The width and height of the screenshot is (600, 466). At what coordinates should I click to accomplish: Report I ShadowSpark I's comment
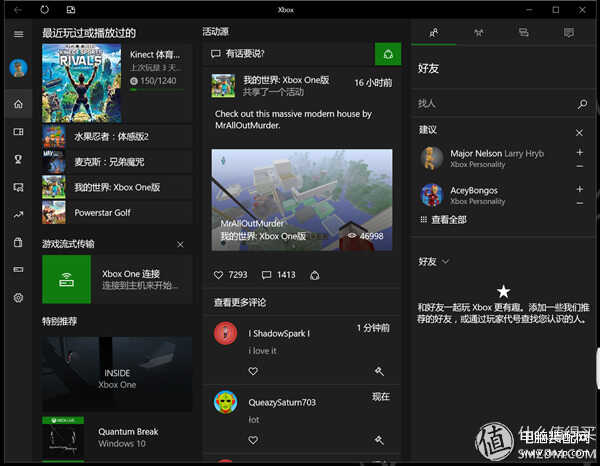tap(379, 371)
